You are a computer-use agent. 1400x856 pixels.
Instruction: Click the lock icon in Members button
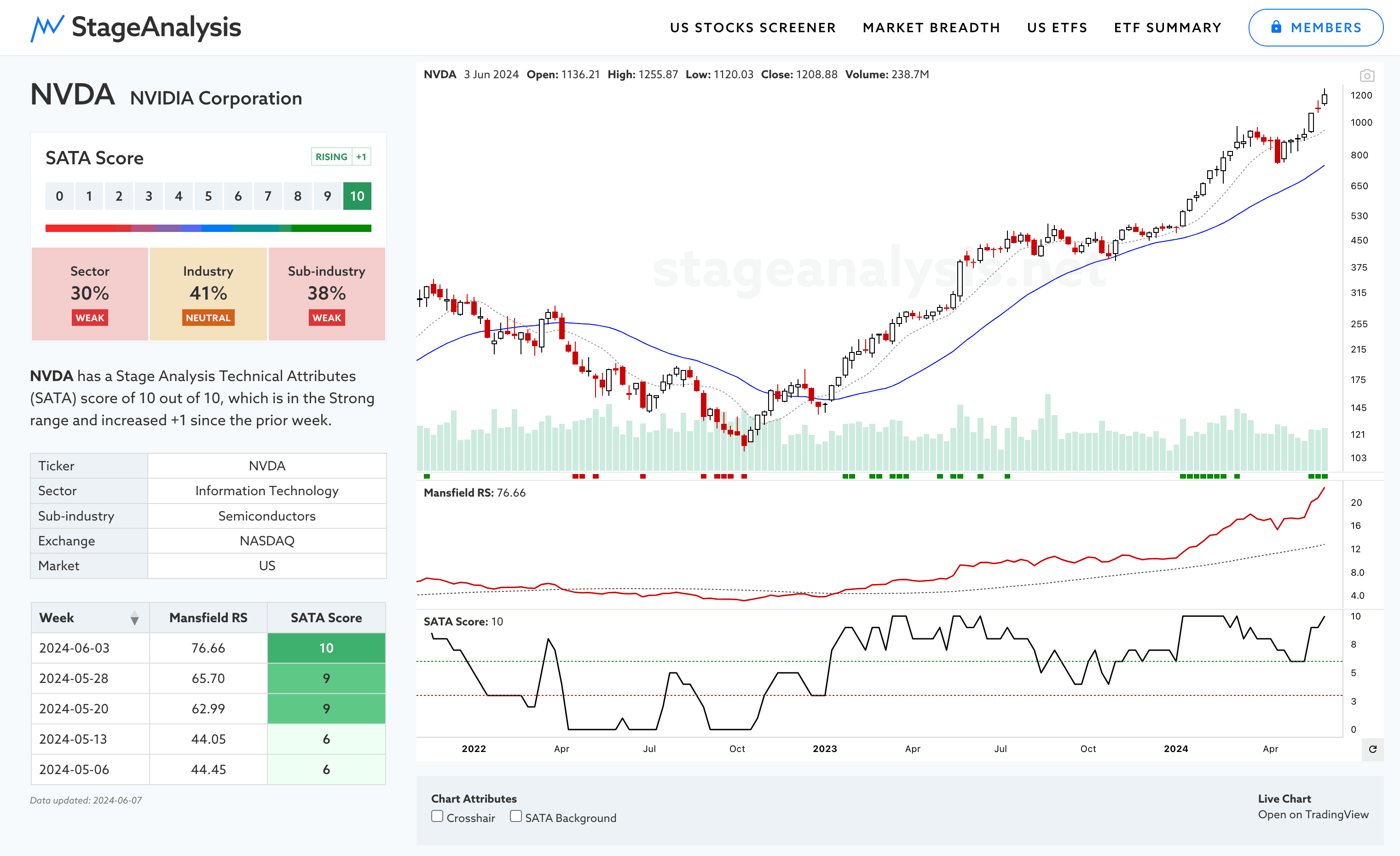[1276, 27]
